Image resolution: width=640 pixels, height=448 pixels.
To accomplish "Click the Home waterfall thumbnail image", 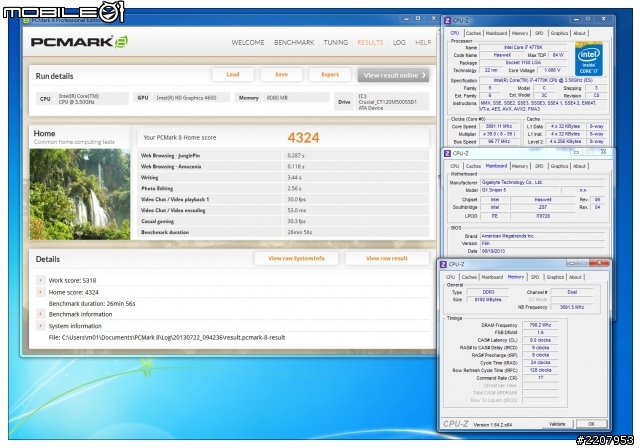I will tap(80, 194).
